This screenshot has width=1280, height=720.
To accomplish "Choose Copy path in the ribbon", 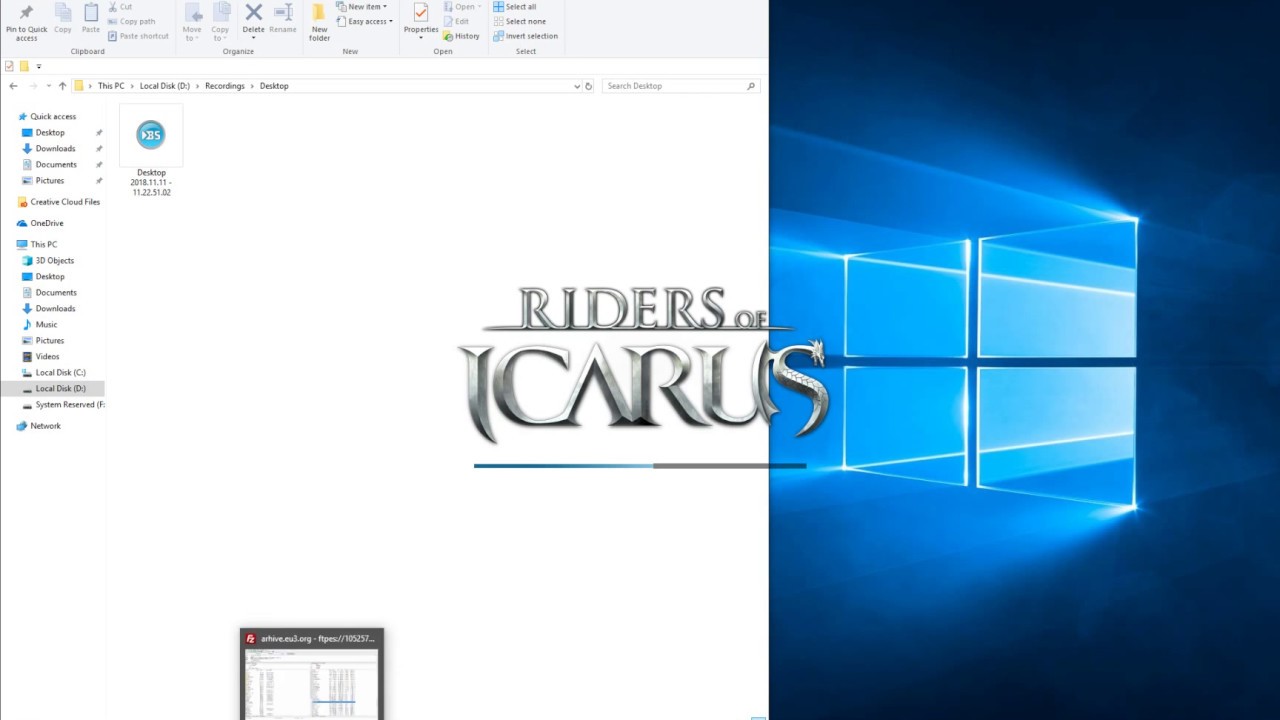I will coord(131,21).
